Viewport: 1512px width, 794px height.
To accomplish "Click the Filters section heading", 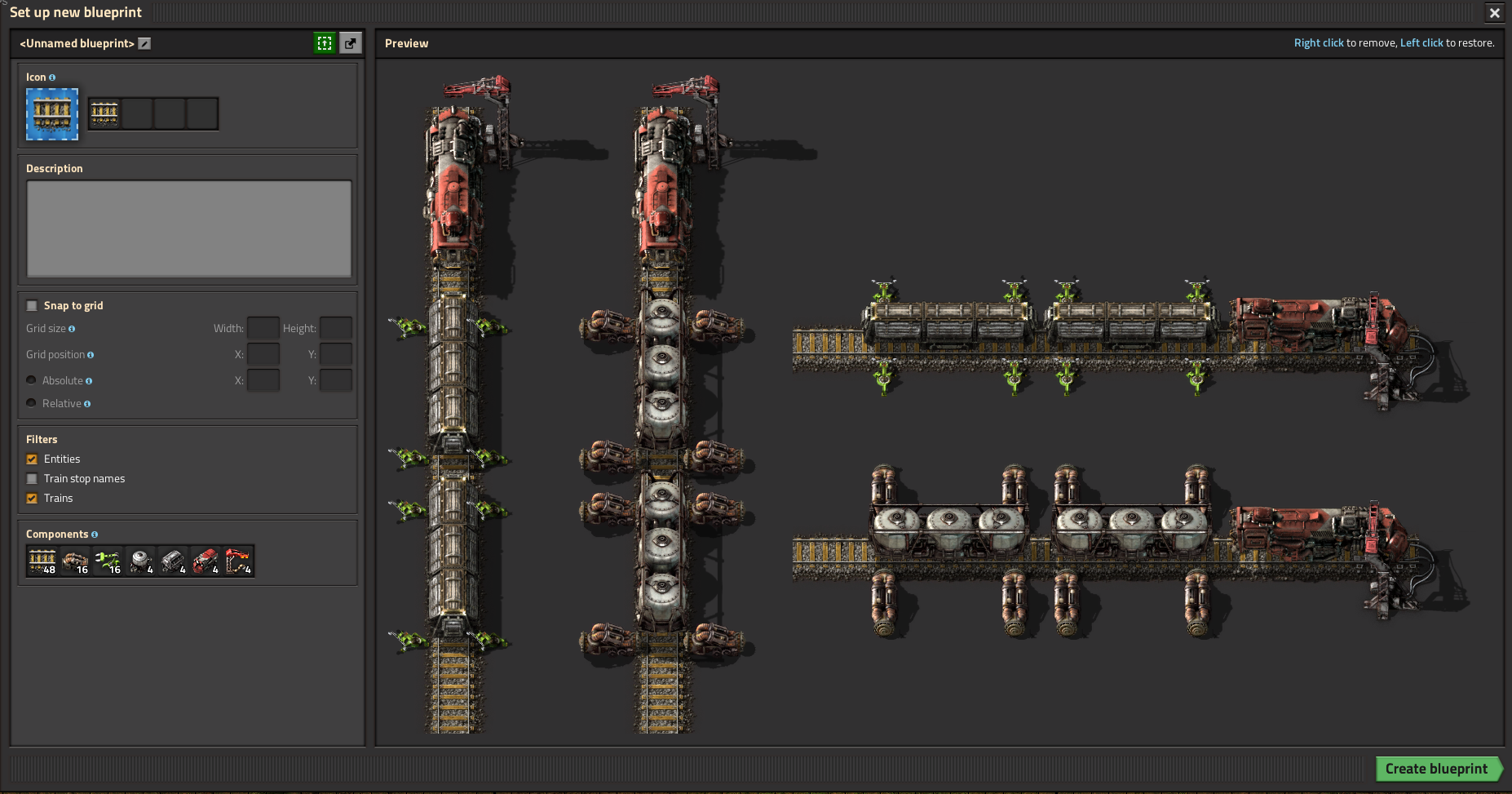I will (x=42, y=440).
